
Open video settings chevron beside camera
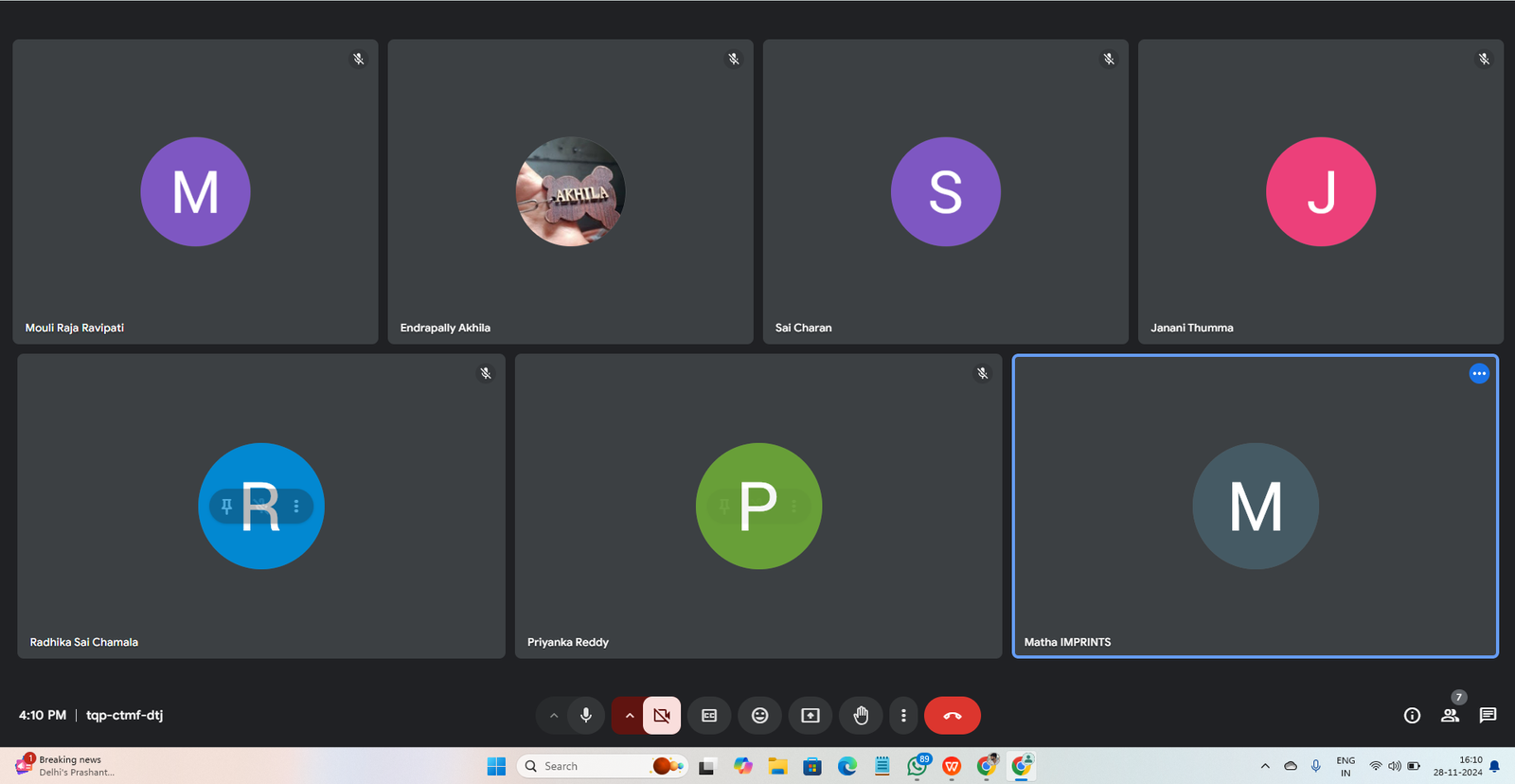629,716
